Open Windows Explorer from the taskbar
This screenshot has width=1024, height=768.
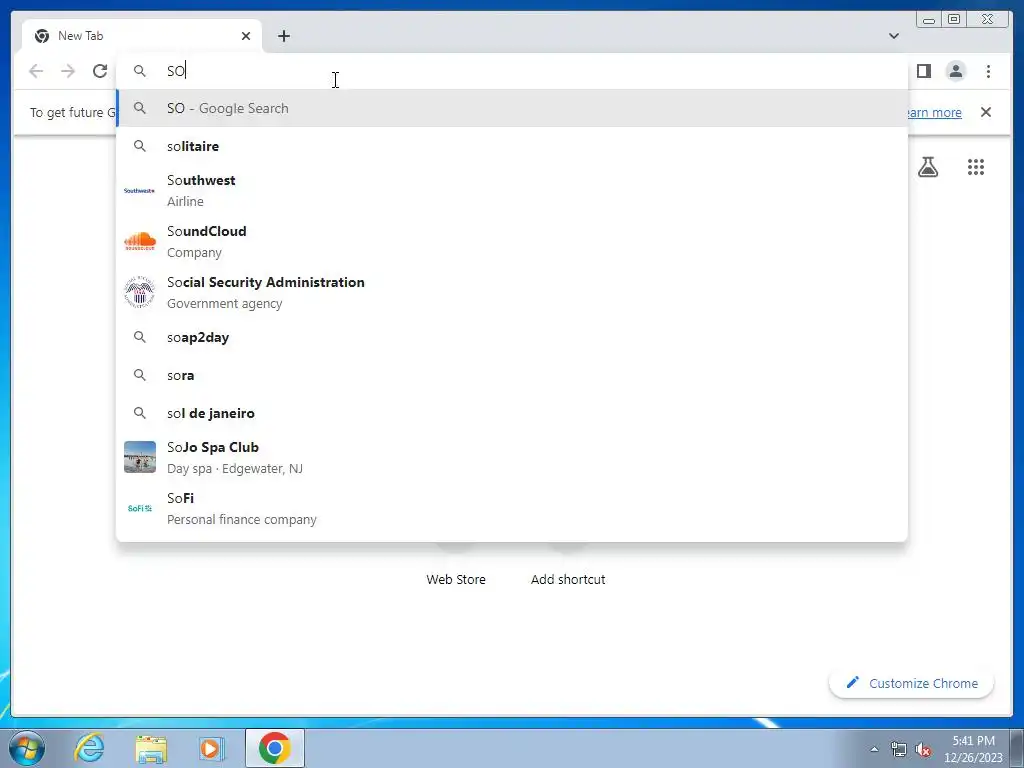(151, 748)
